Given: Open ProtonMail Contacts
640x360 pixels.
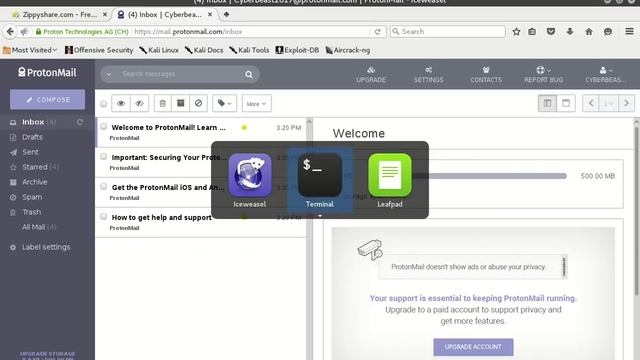Looking at the screenshot, I should coord(486,75).
